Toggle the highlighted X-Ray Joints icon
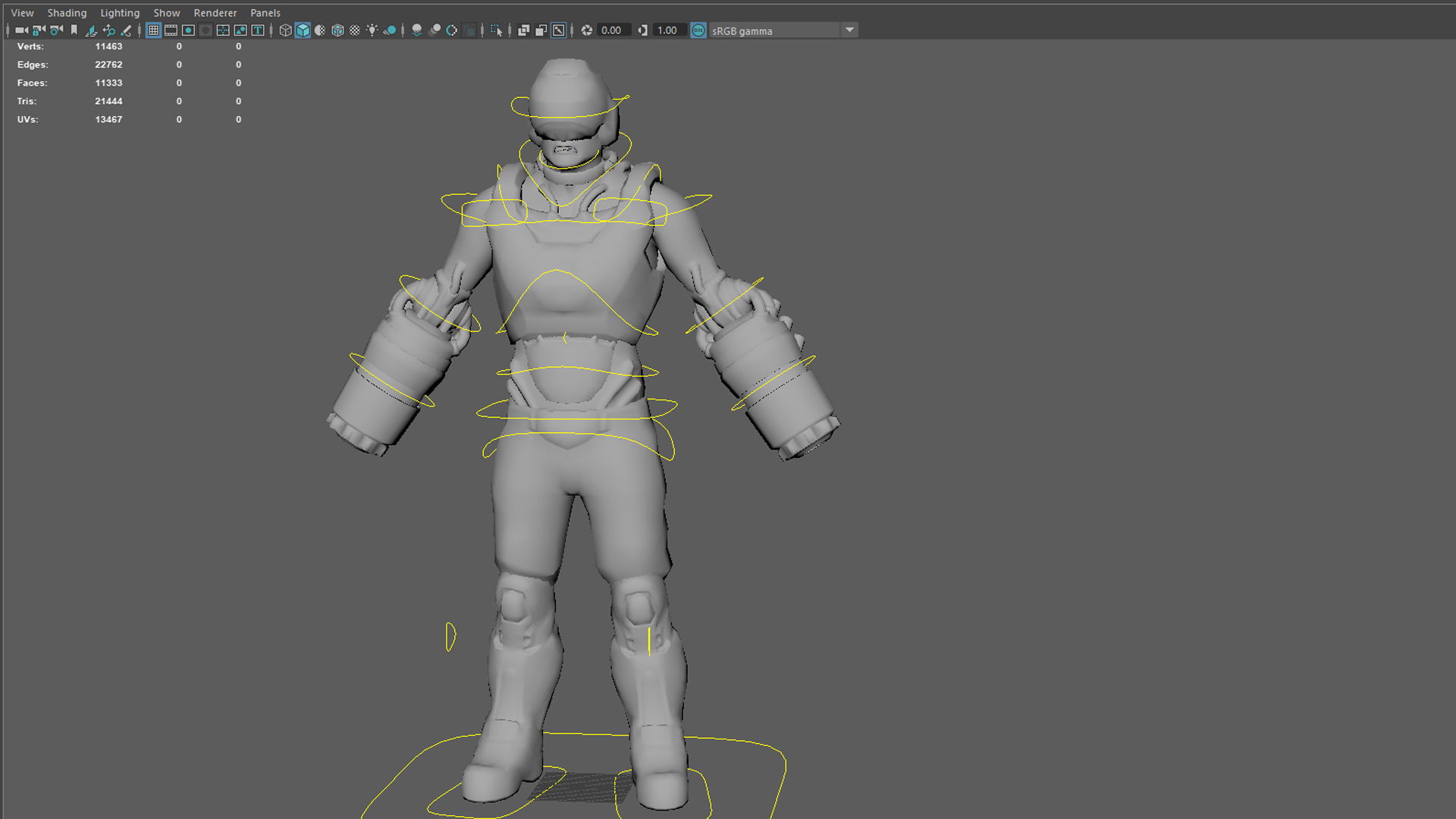 [x=559, y=30]
